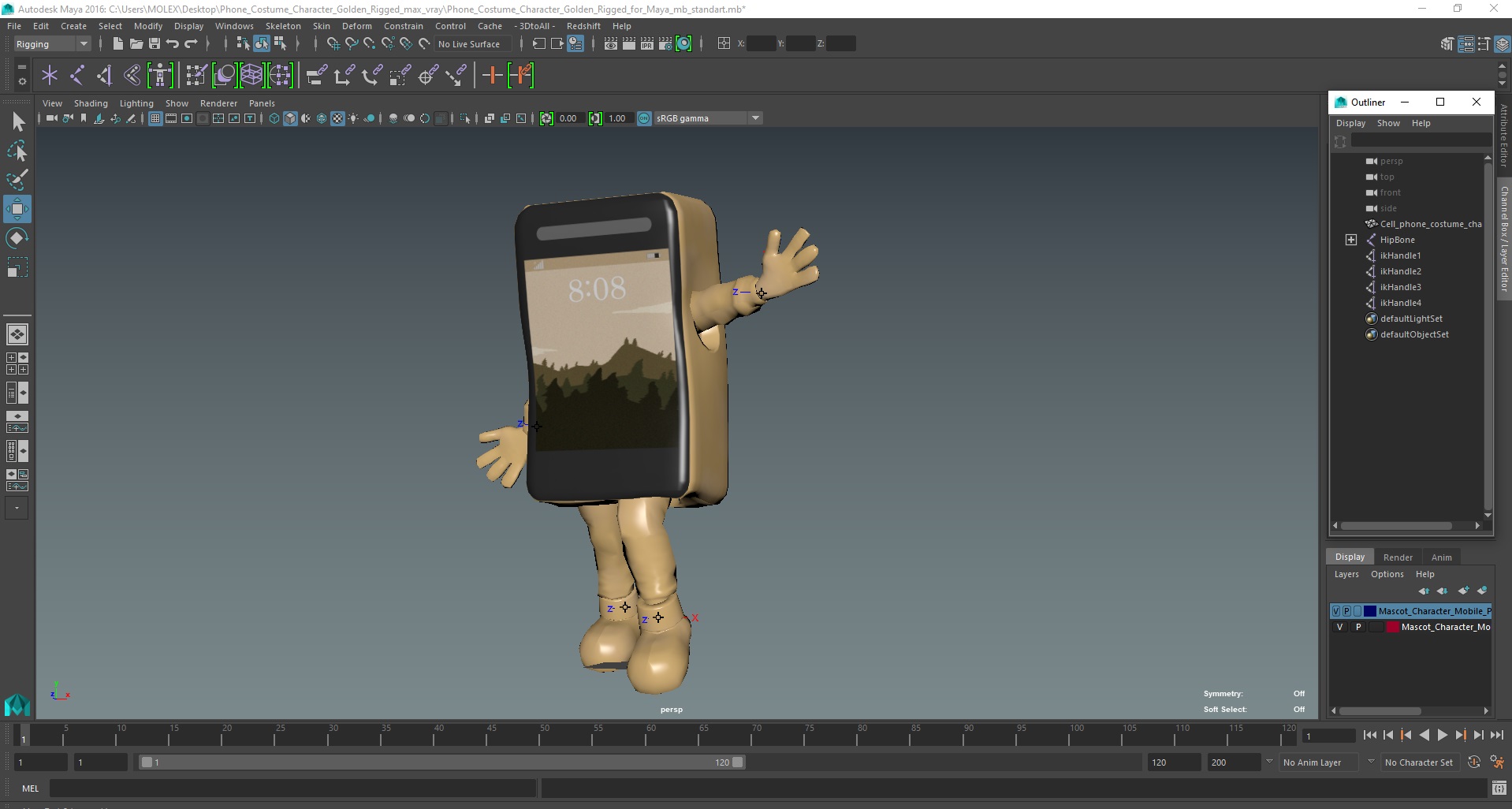Select the Paint Selection tool

click(x=17, y=180)
